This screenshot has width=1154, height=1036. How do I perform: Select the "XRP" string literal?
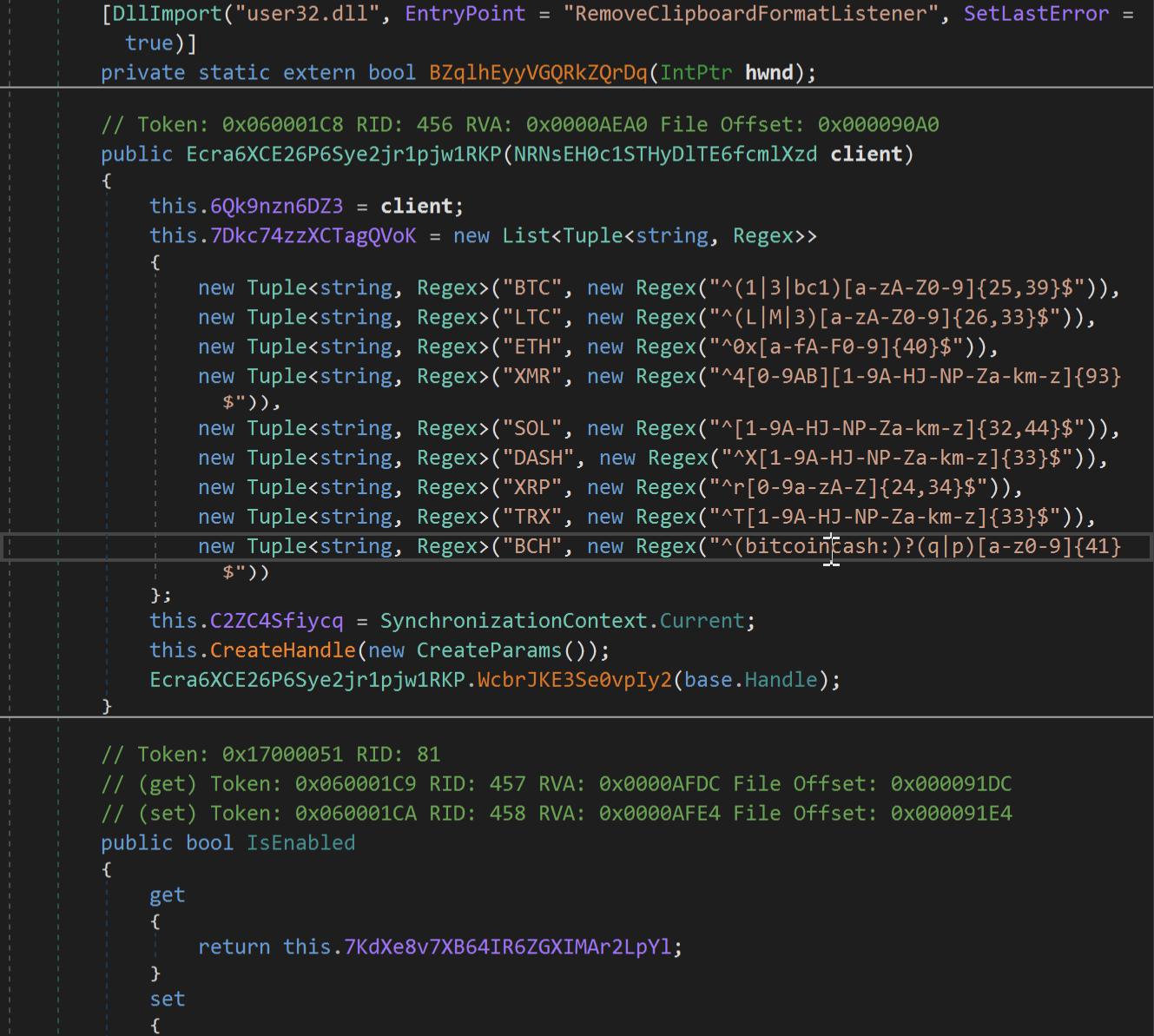click(532, 488)
